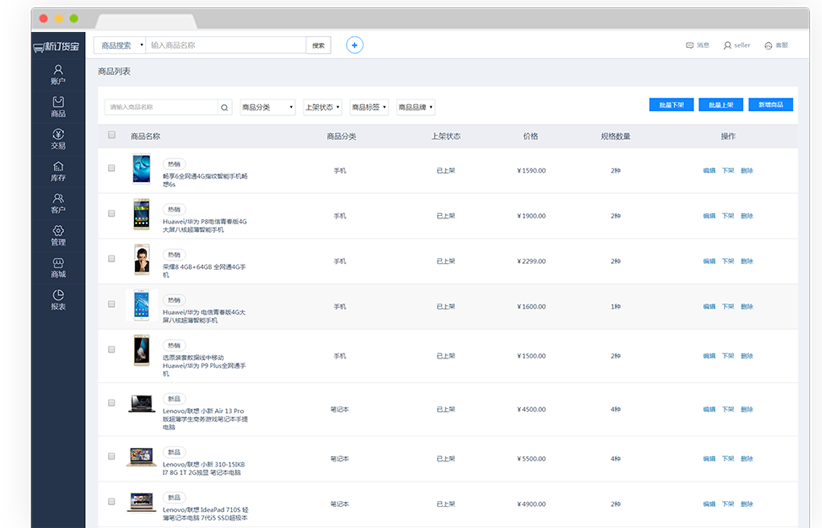Toggle the select-all checkbox in table header
Viewport: 822px width, 528px height.
112,135
